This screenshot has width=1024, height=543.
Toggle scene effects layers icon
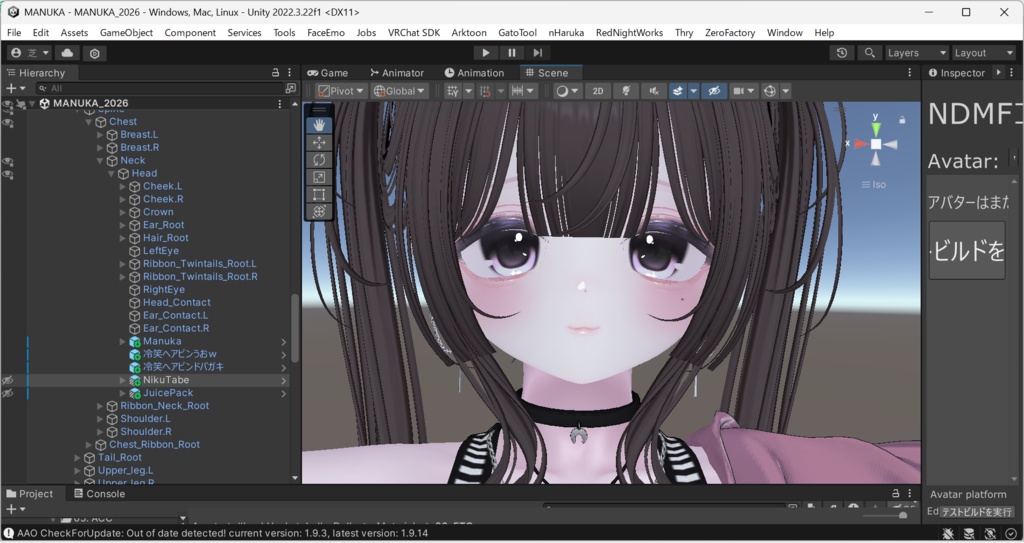click(677, 91)
